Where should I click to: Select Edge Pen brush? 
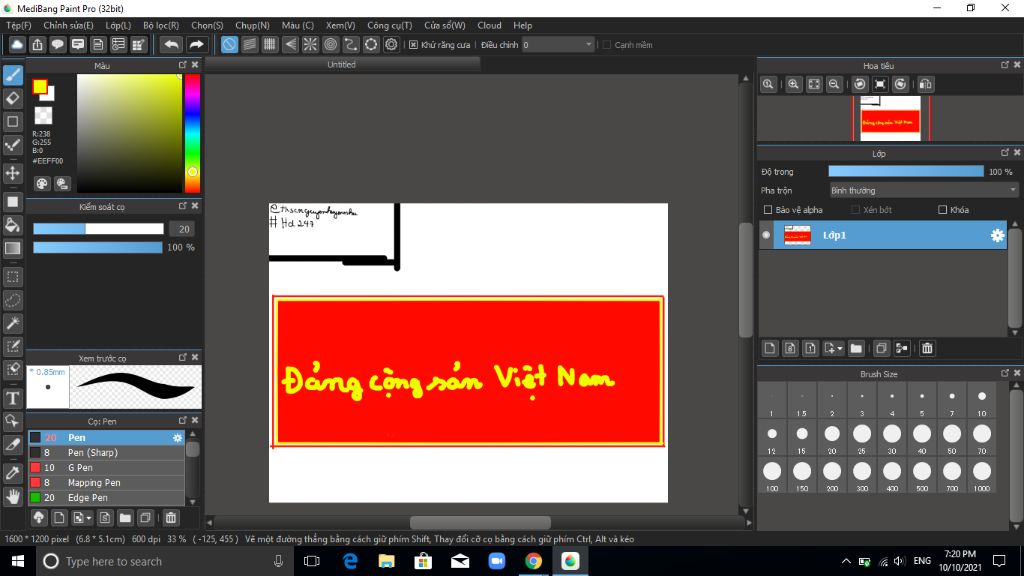click(x=106, y=498)
